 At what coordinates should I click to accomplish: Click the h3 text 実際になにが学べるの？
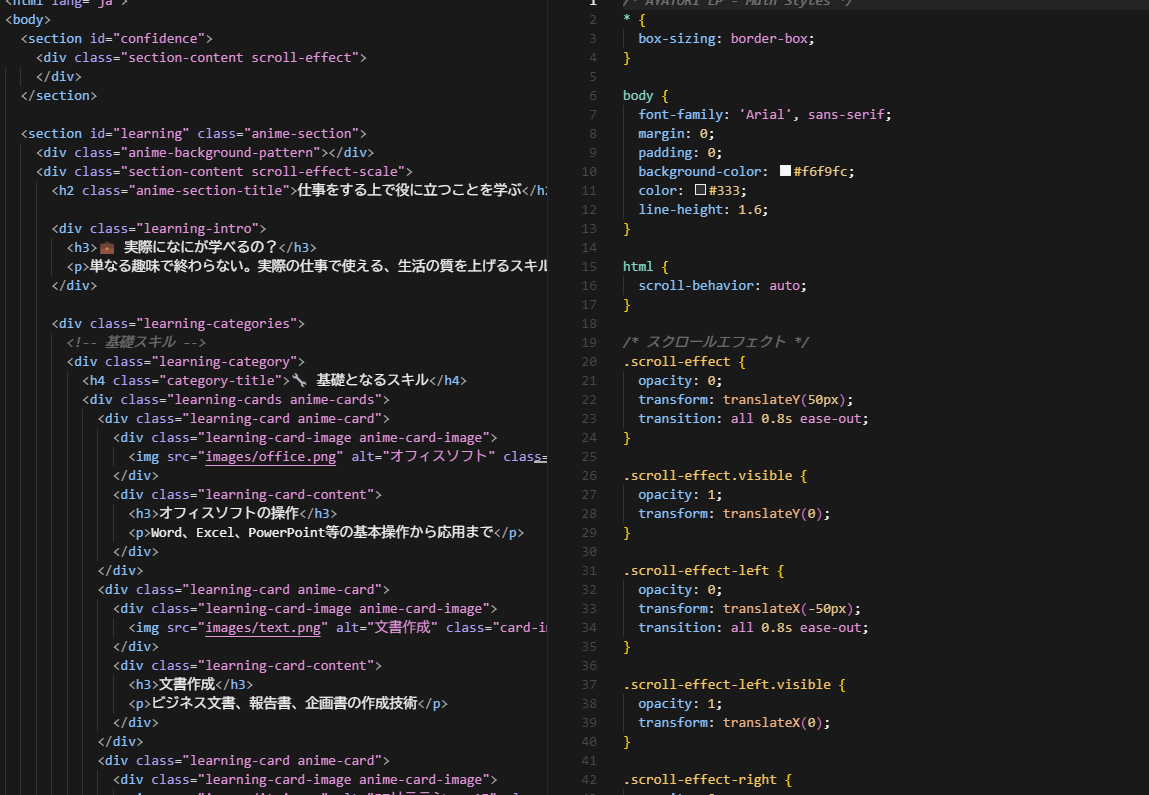(x=200, y=248)
